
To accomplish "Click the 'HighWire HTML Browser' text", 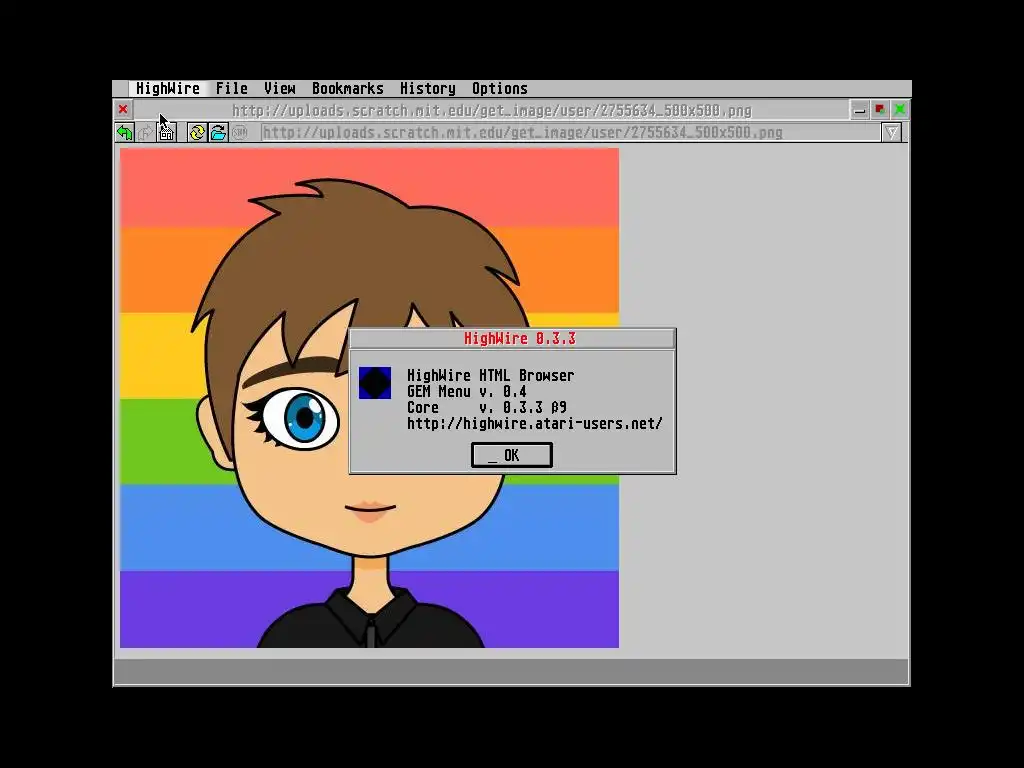I will coord(490,376).
